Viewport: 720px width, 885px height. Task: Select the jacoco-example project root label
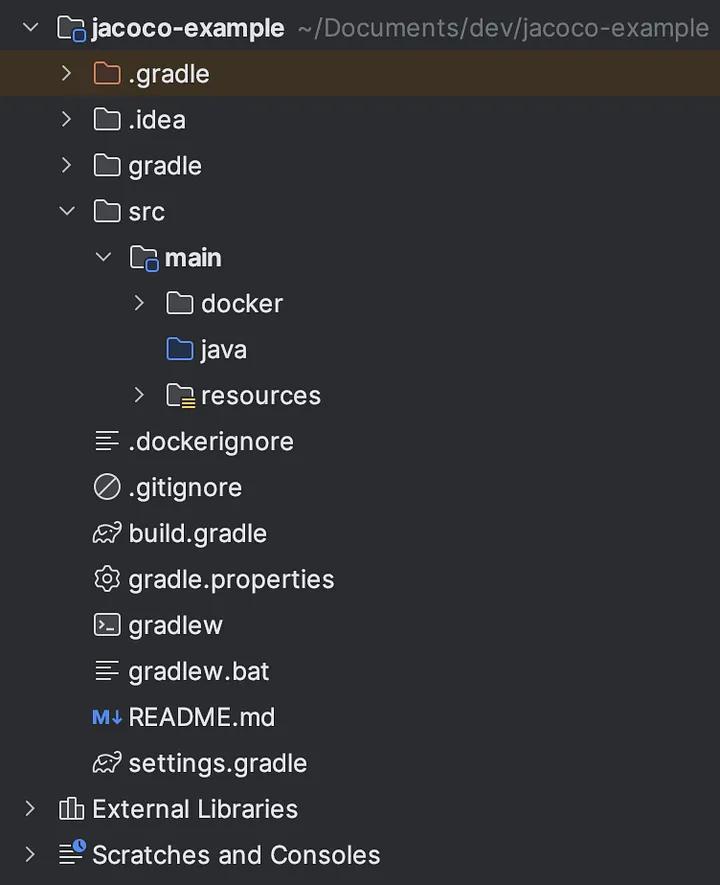click(x=188, y=28)
